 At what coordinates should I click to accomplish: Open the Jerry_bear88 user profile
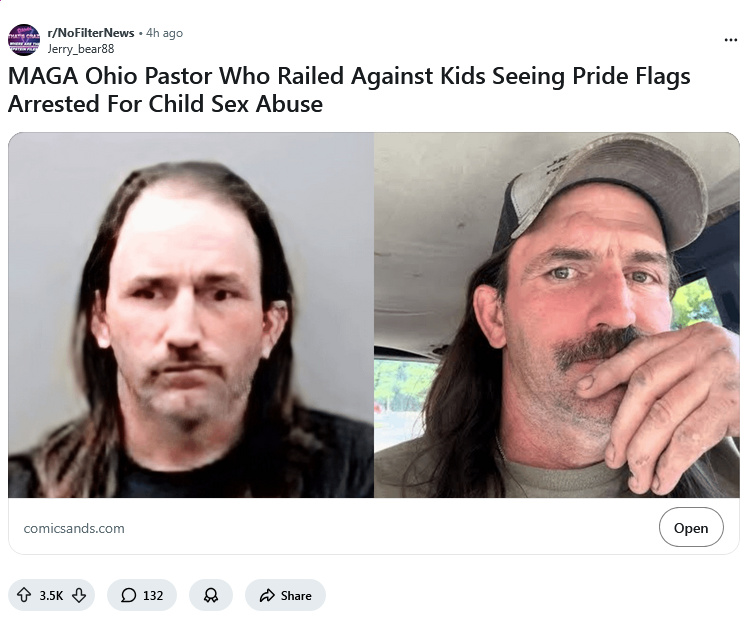pyautogui.click(x=81, y=49)
